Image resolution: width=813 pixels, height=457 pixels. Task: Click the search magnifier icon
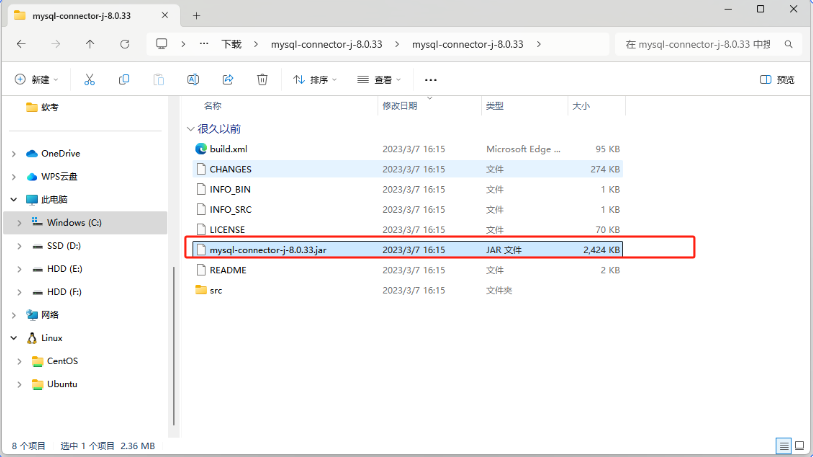(x=789, y=44)
